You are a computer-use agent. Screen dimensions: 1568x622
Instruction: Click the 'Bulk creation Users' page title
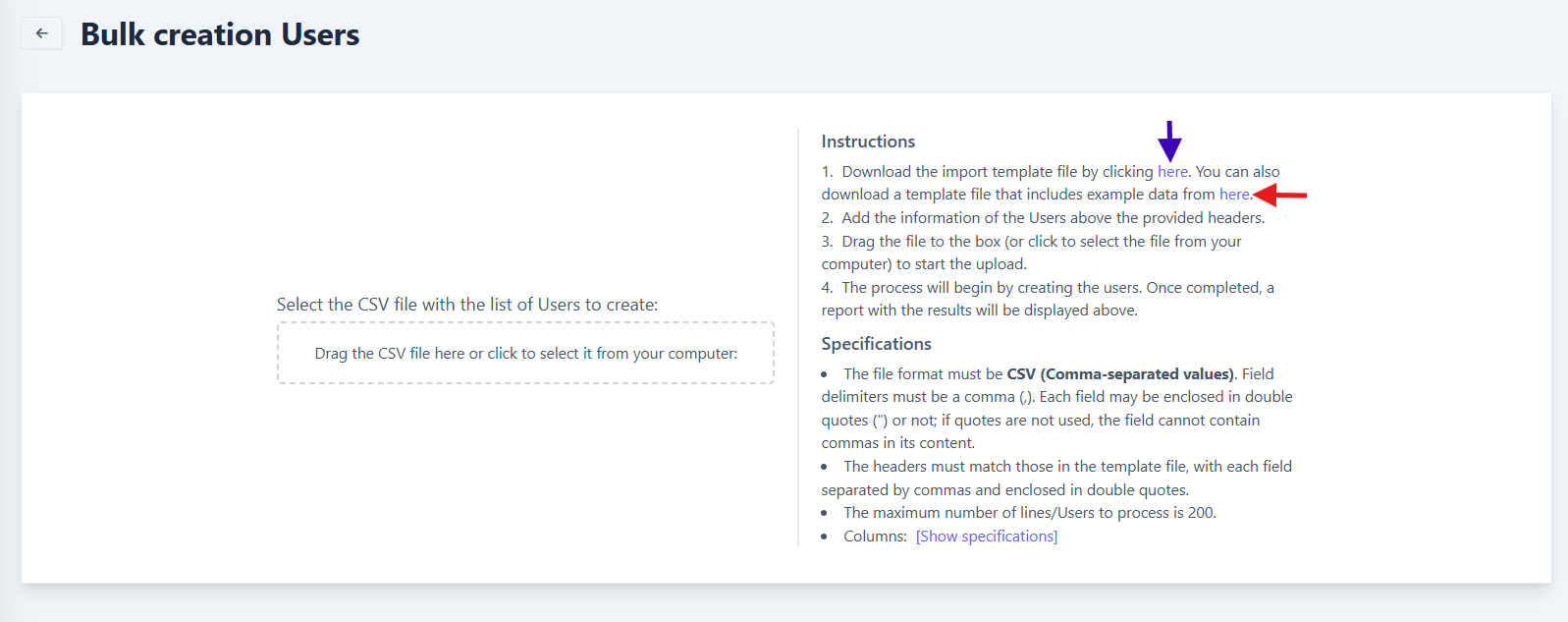pyautogui.click(x=220, y=34)
